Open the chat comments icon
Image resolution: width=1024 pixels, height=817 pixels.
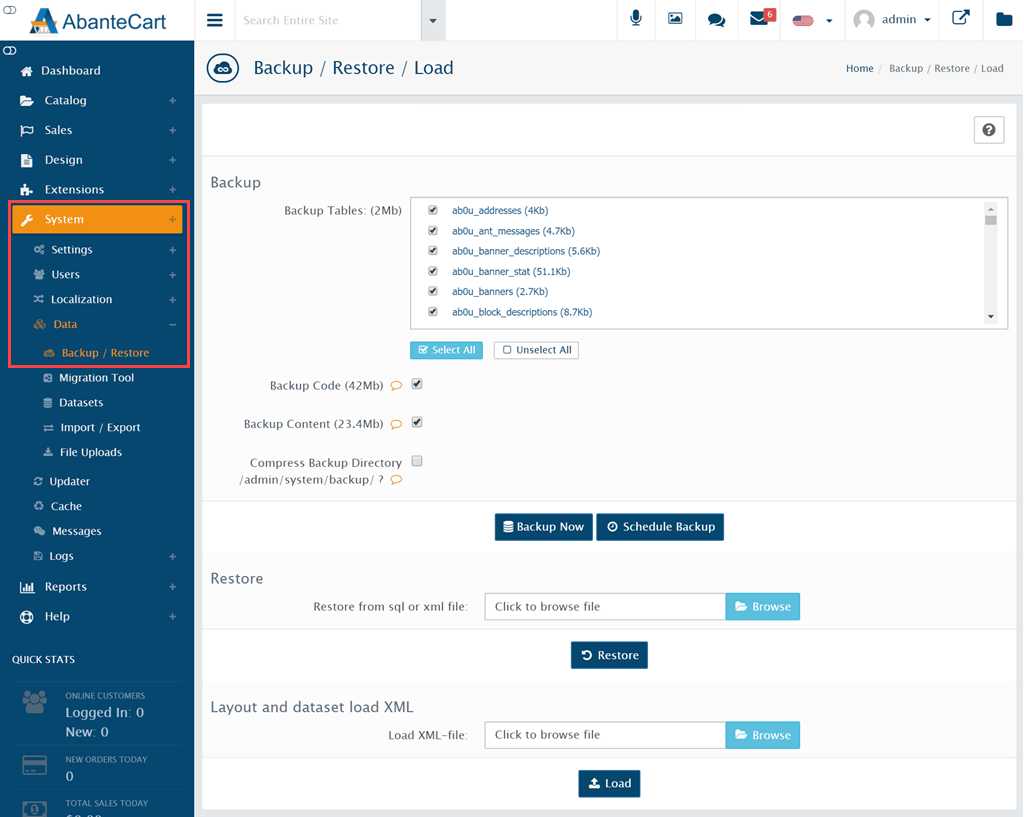point(716,20)
